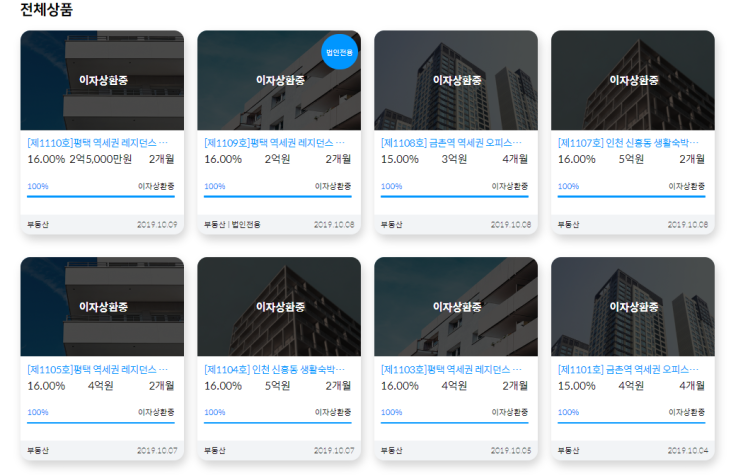Click the 2억5,000만원 amount on 제1110호
This screenshot has height=476, width=743.
click(x=100, y=159)
